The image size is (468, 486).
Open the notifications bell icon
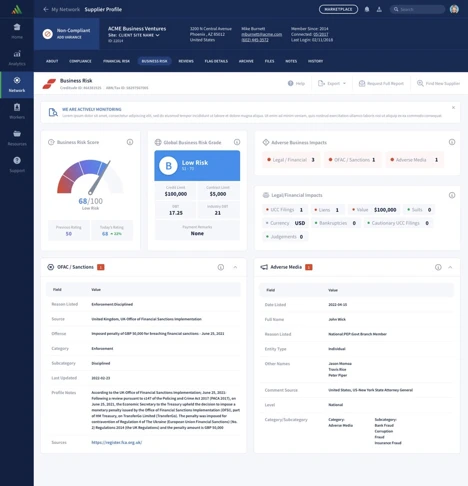367,9
